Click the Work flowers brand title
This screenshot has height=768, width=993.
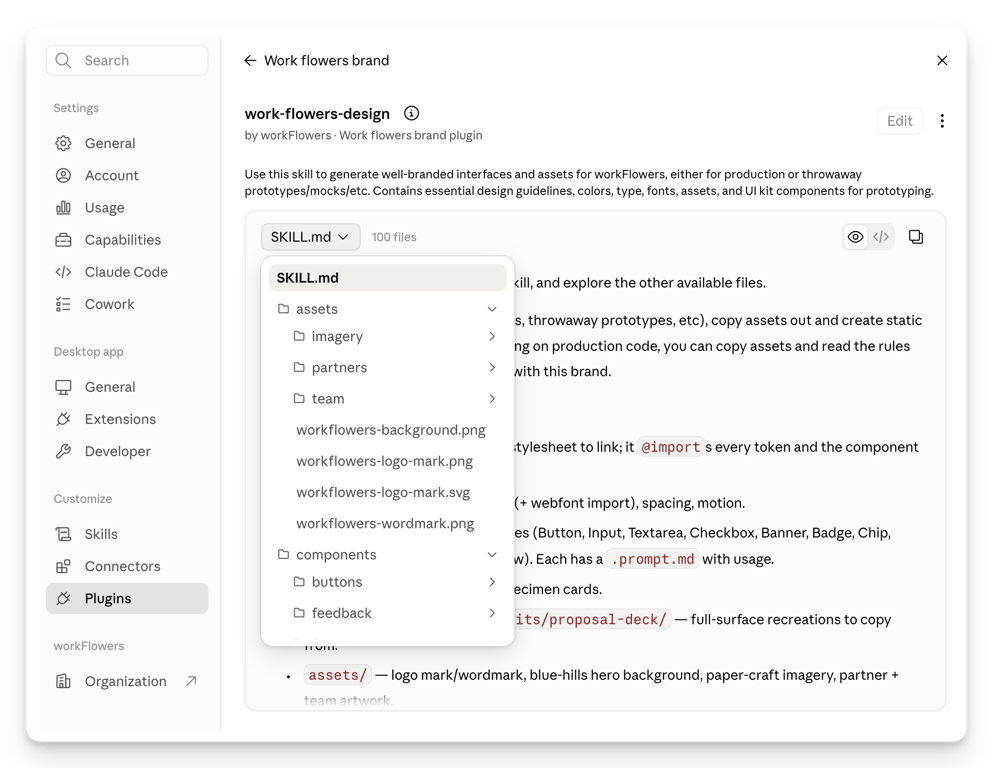pyautogui.click(x=327, y=60)
